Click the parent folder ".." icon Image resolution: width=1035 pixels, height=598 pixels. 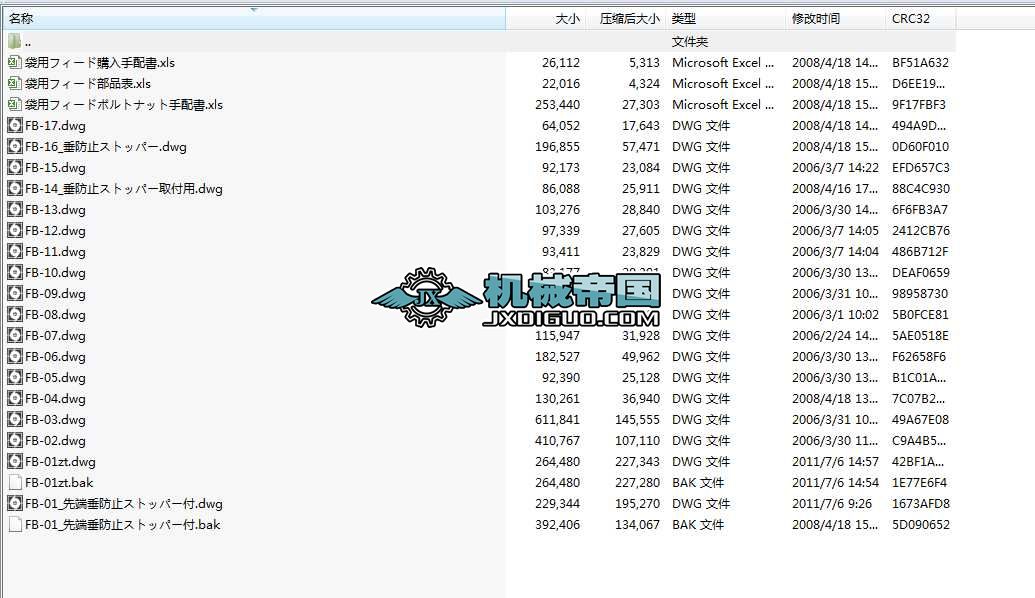15,42
